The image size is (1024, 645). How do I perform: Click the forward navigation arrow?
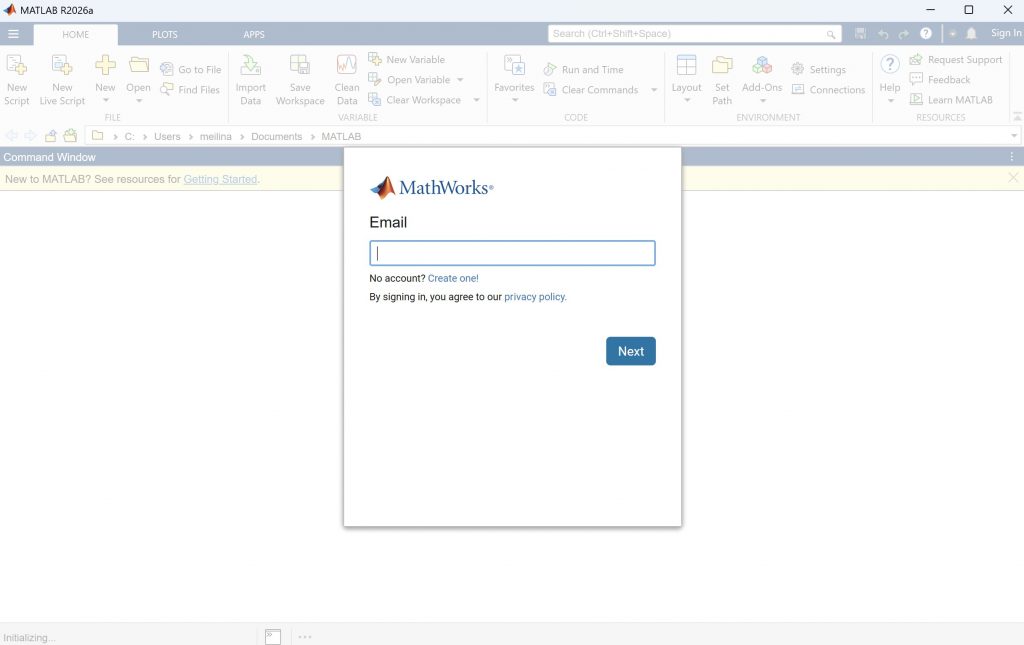coord(30,136)
